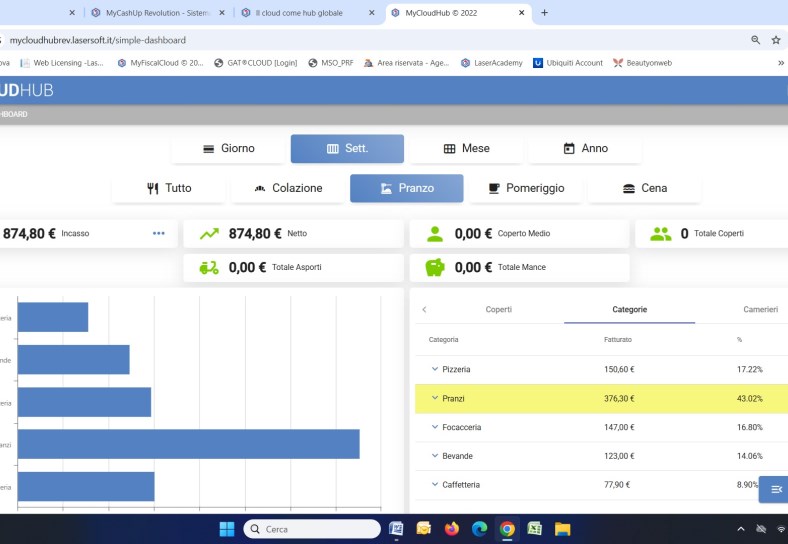
Task: Click the Anno period button
Action: 585,149
